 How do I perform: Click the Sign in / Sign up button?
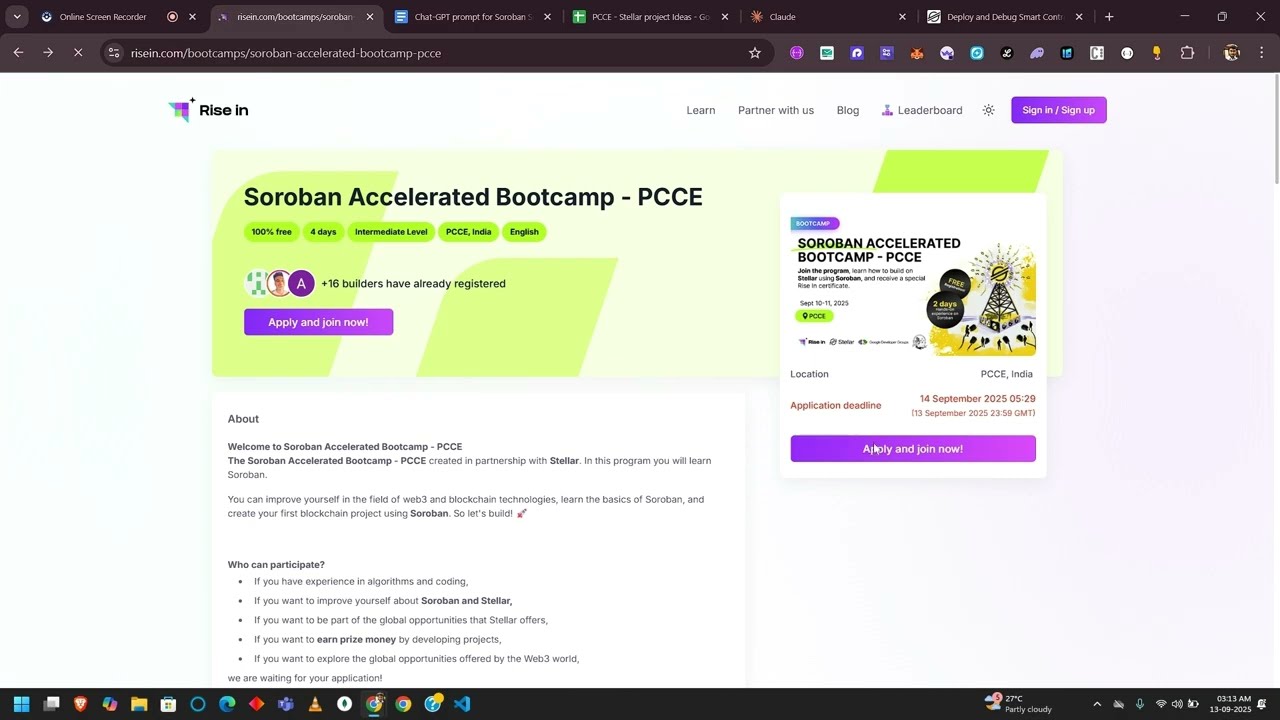(1058, 110)
